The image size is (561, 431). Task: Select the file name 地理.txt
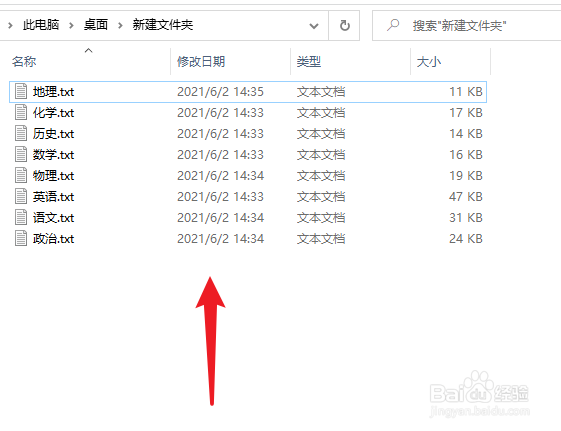click(x=53, y=92)
